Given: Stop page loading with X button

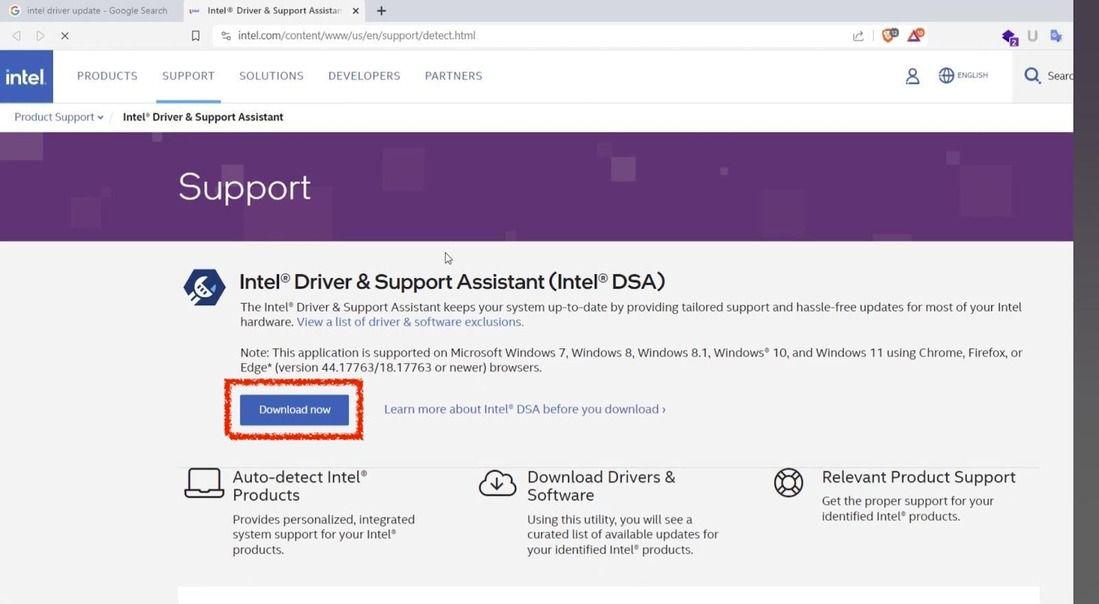Looking at the screenshot, I should click(x=64, y=36).
